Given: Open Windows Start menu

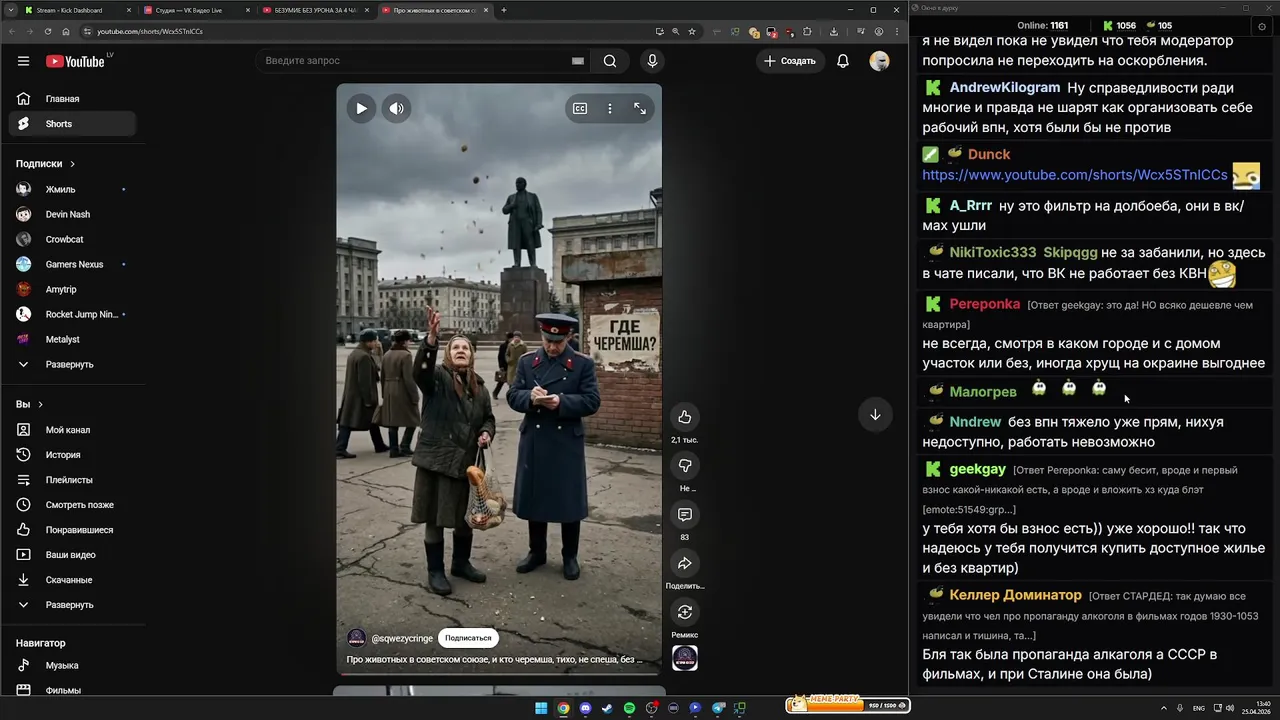Looking at the screenshot, I should coord(541,708).
